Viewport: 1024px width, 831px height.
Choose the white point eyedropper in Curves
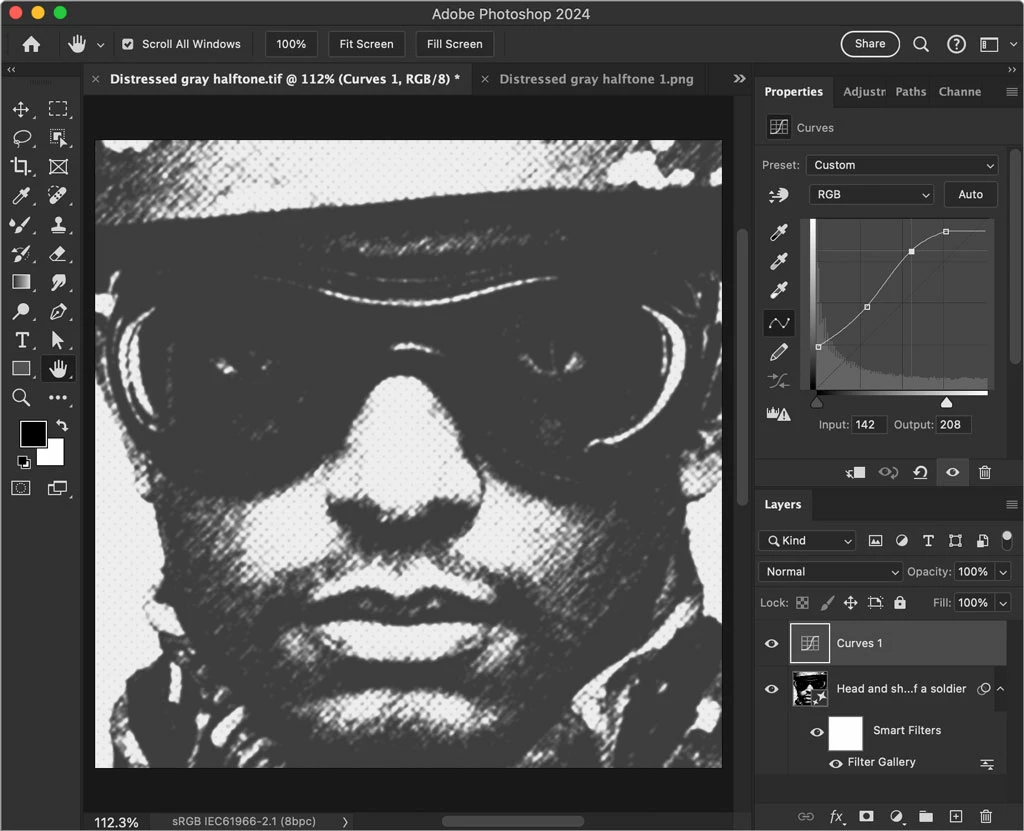click(778, 290)
